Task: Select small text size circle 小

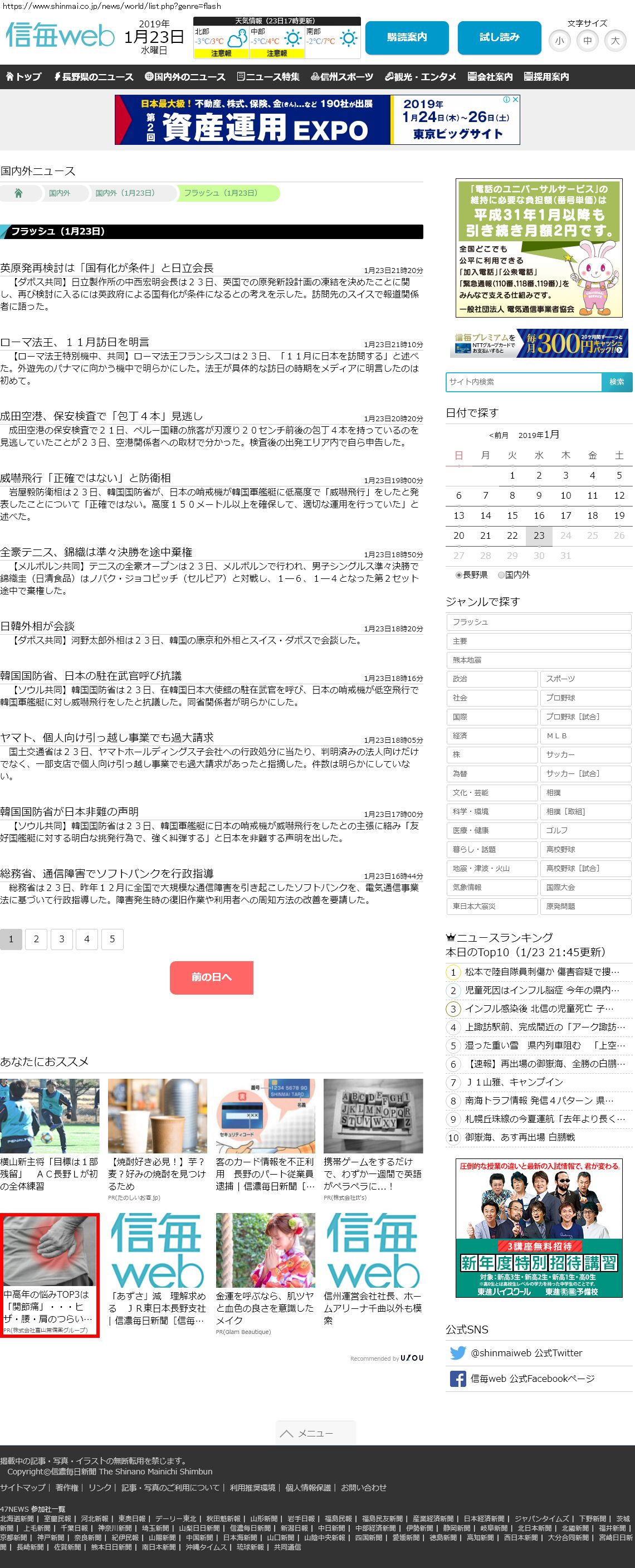Action: pos(559,41)
